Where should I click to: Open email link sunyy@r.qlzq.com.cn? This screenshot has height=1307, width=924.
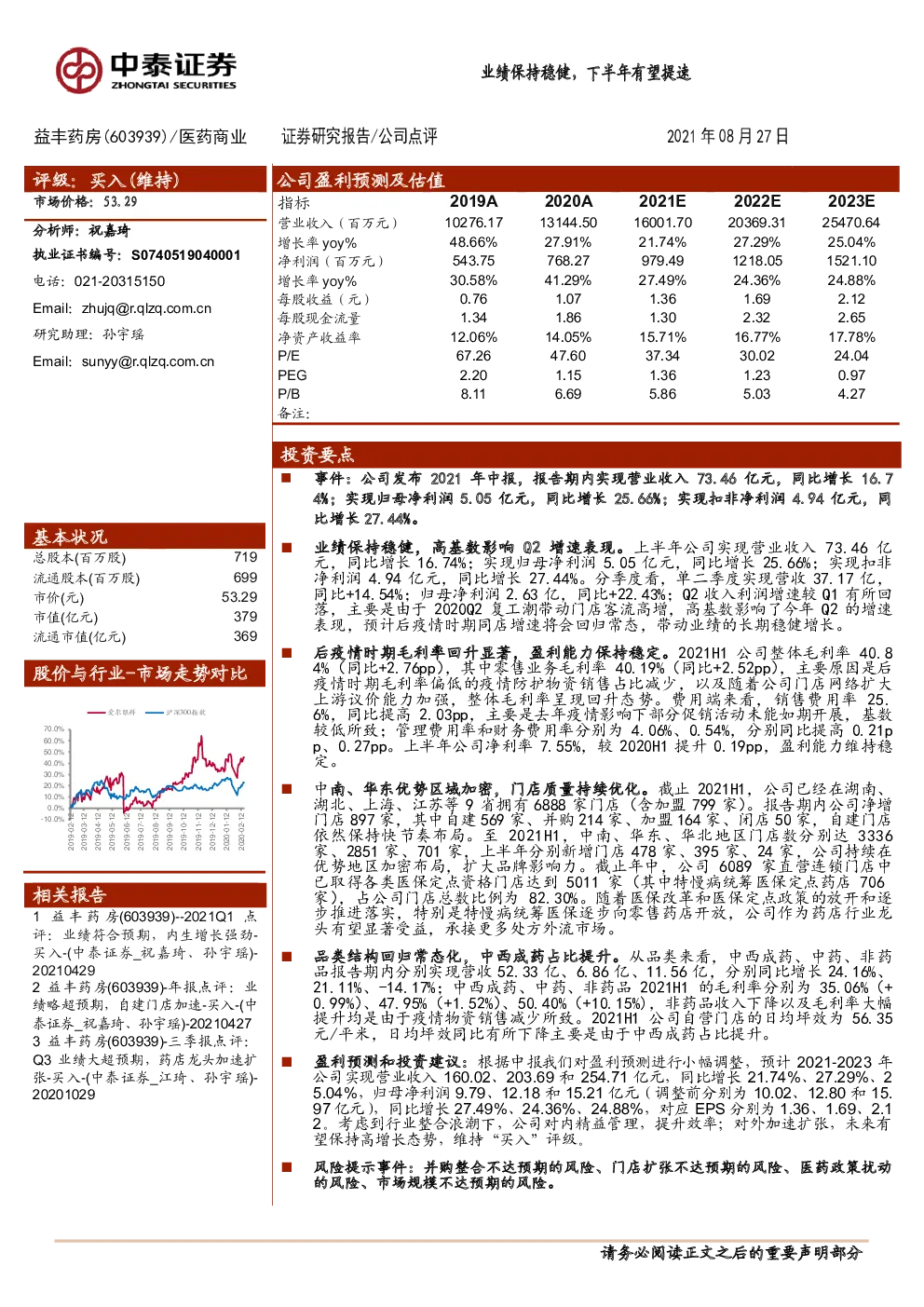pyautogui.click(x=148, y=361)
